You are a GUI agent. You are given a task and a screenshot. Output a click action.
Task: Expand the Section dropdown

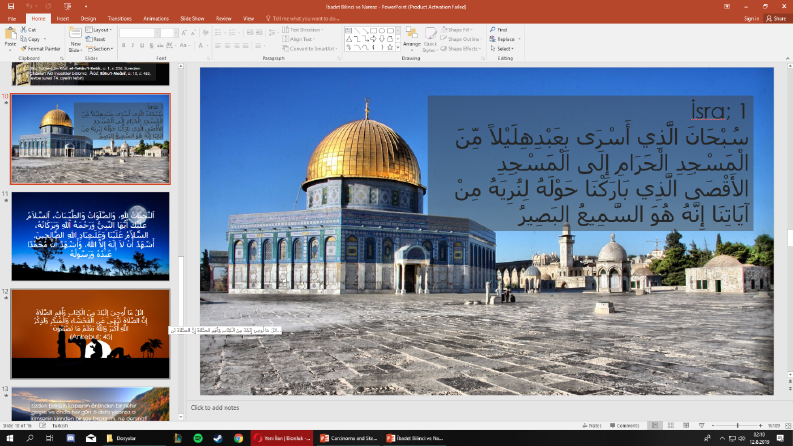pyautogui.click(x=100, y=49)
